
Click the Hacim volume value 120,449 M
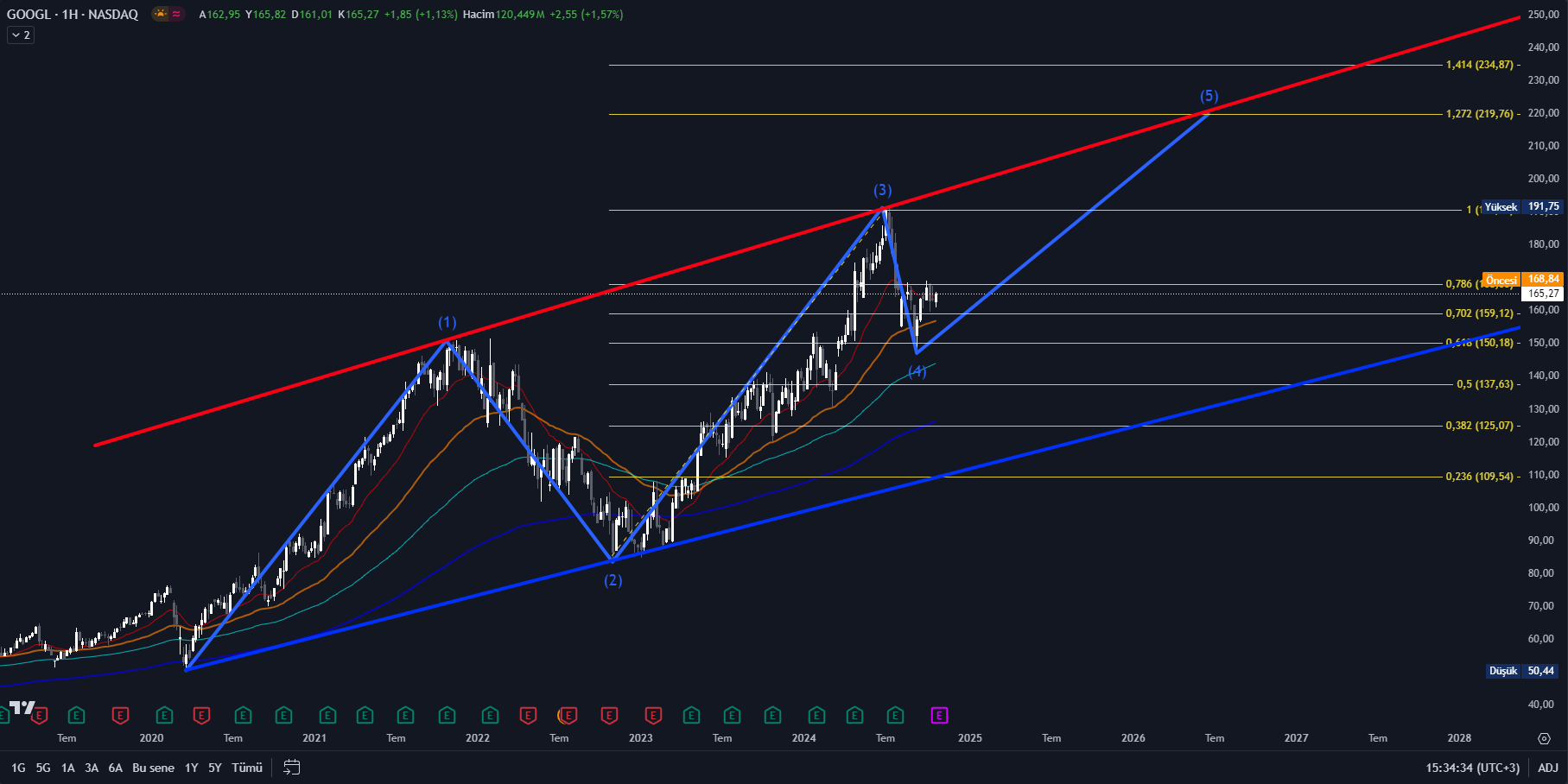point(520,15)
